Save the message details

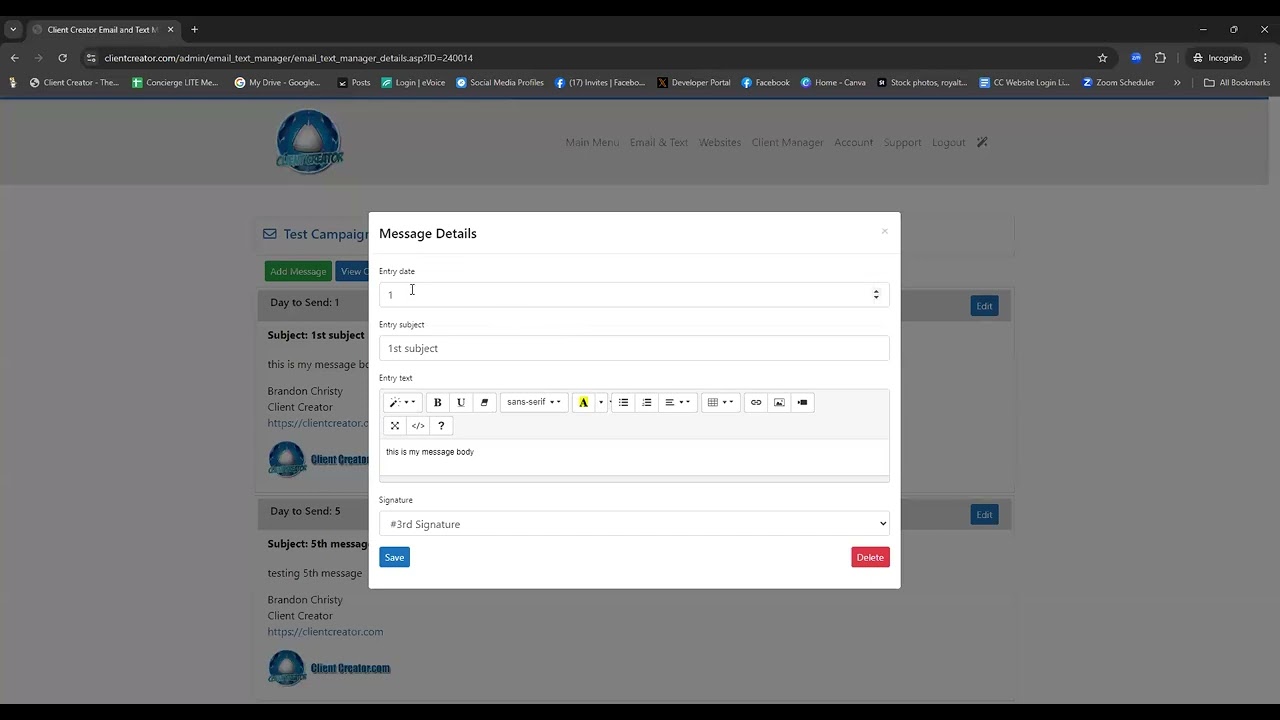click(394, 557)
